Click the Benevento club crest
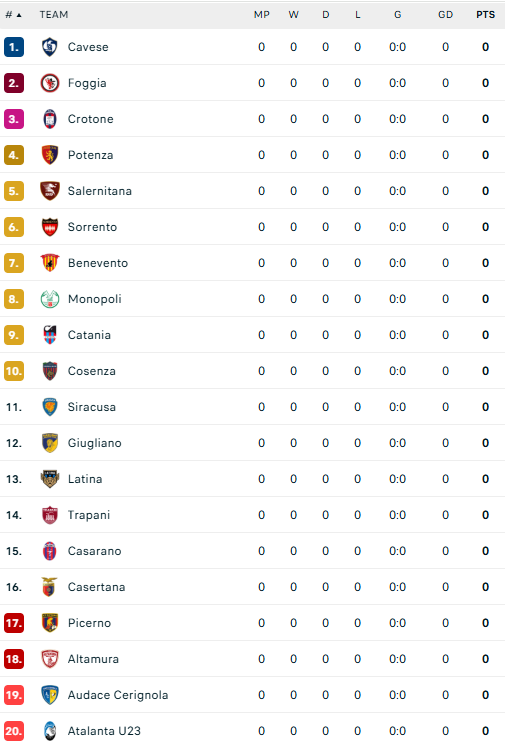Viewport: 505px width, 747px height. (x=50, y=263)
